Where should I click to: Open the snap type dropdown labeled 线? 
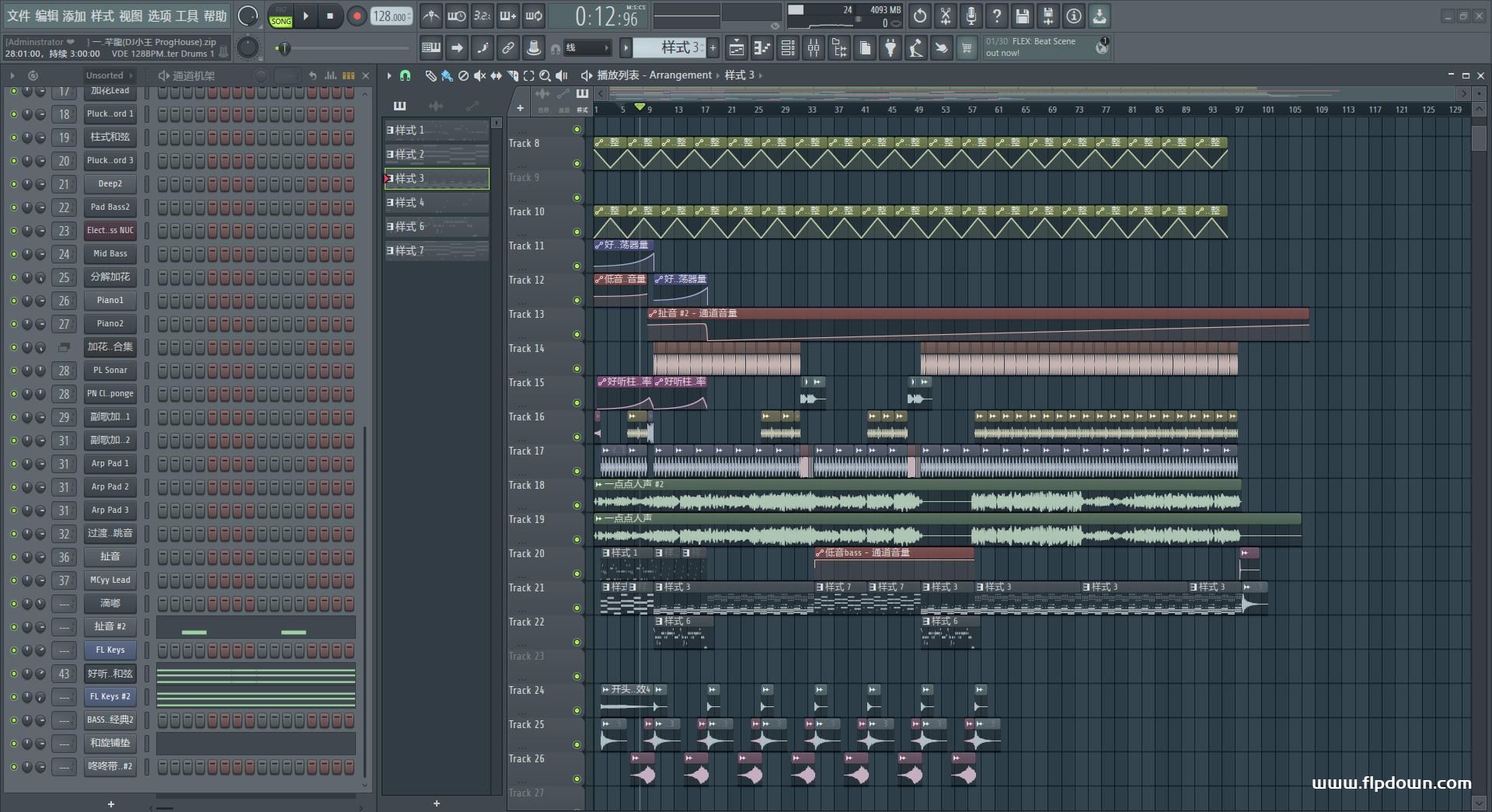587,48
